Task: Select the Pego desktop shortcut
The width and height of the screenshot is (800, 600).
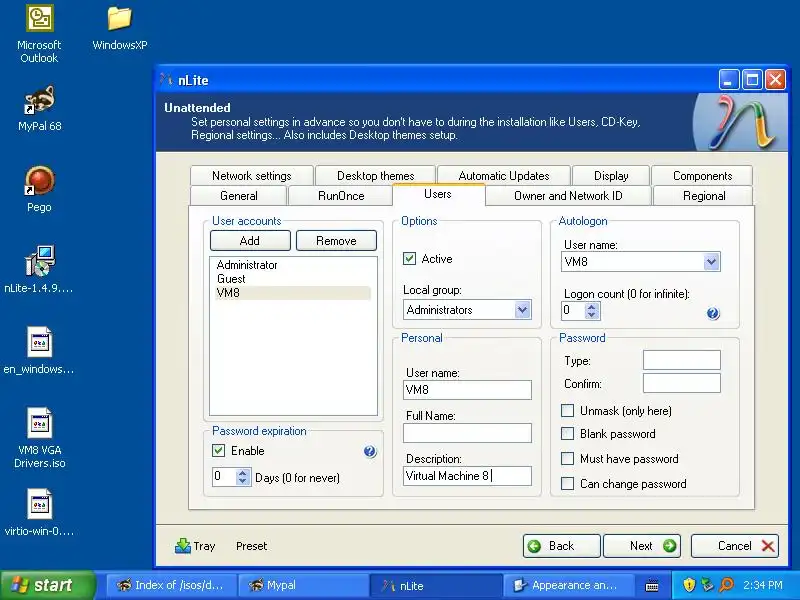Action: [x=39, y=189]
